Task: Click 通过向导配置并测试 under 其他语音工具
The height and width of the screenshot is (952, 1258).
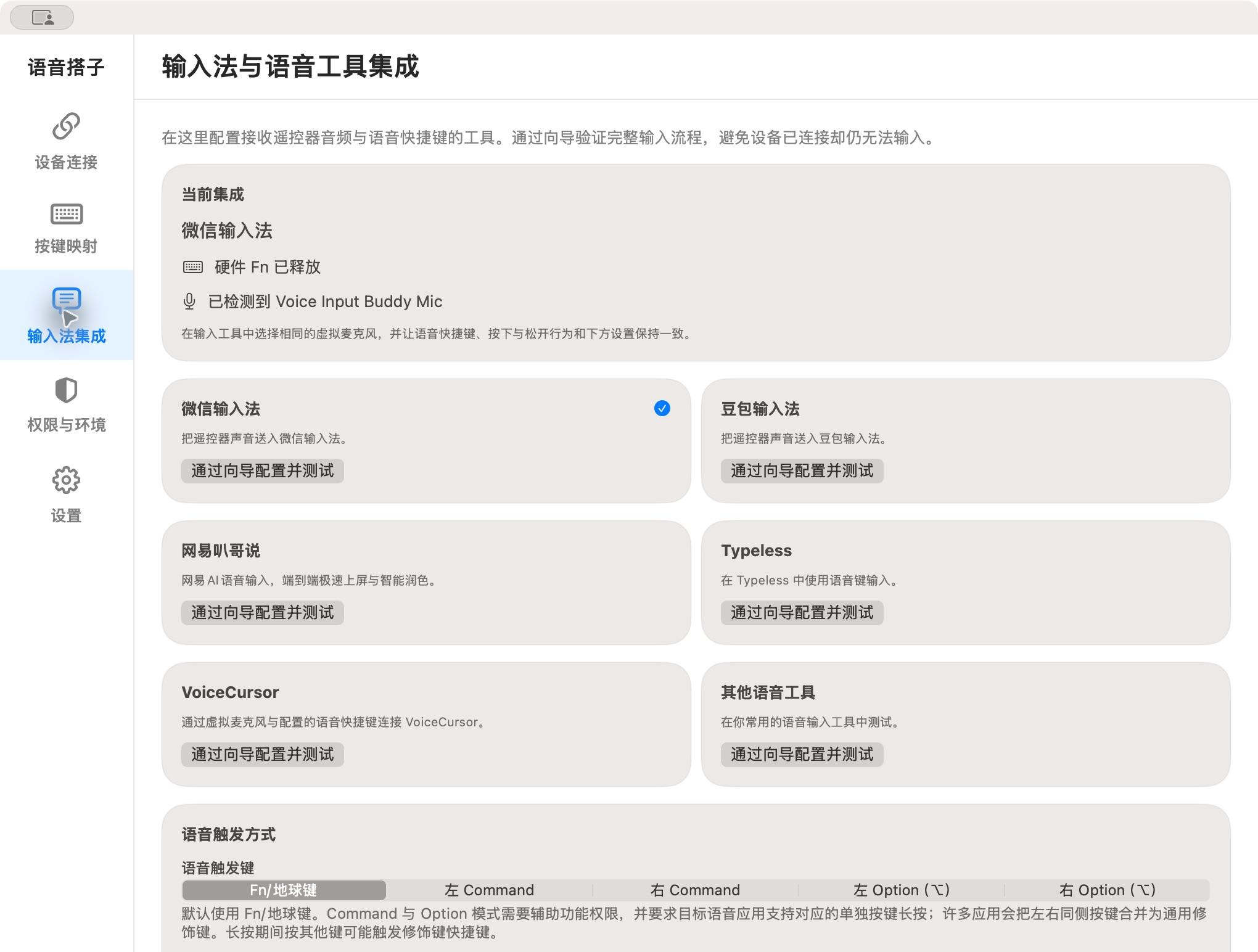Action: pos(802,755)
